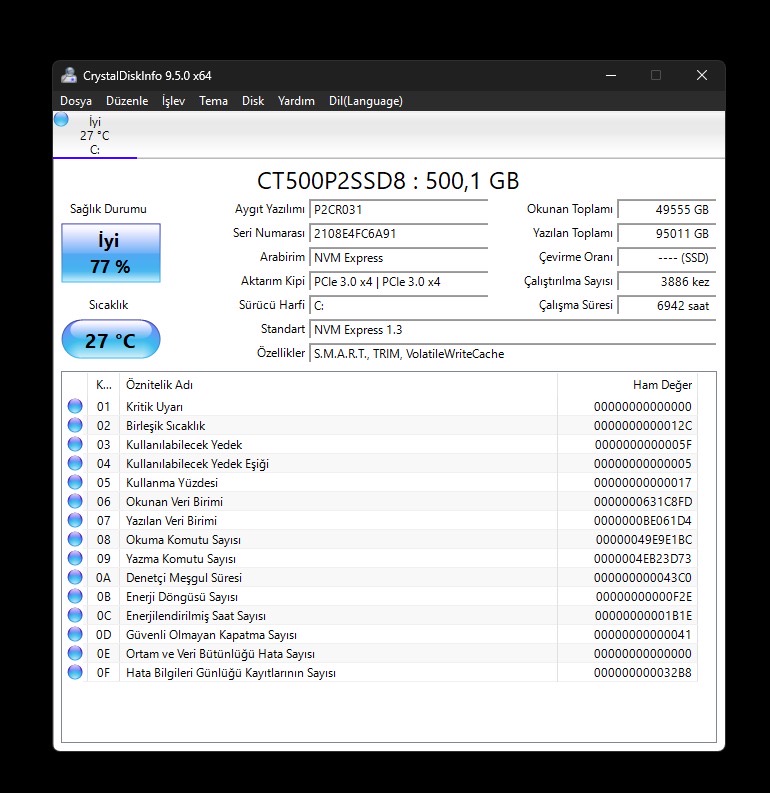Image resolution: width=770 pixels, height=793 pixels.
Task: Click status orb for Hata Bilgileri Günlüğü row
Action: (75, 672)
